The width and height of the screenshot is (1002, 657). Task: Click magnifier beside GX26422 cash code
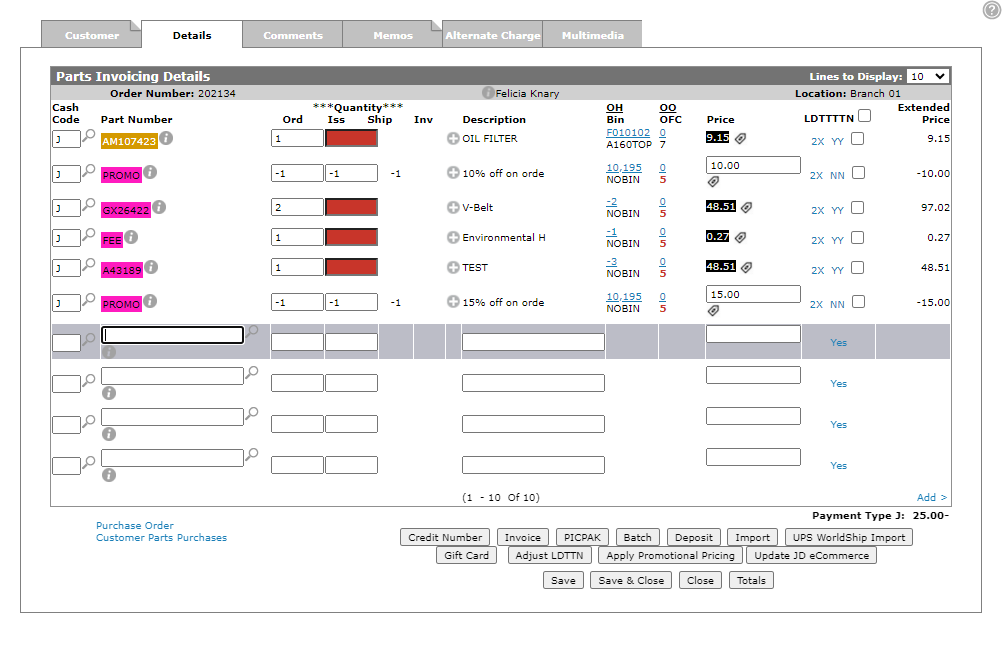tap(89, 207)
